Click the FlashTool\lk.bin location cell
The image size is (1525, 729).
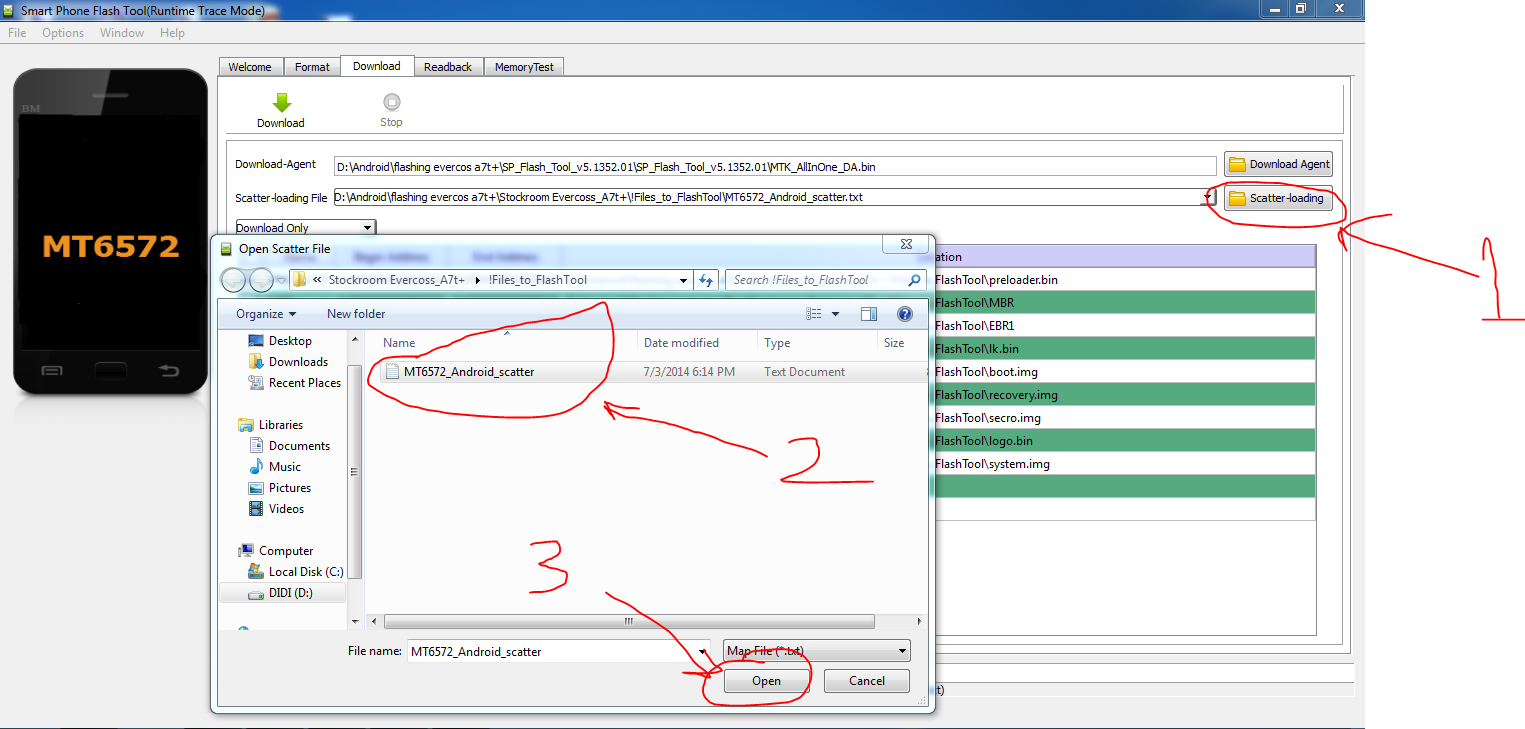(x=1123, y=349)
